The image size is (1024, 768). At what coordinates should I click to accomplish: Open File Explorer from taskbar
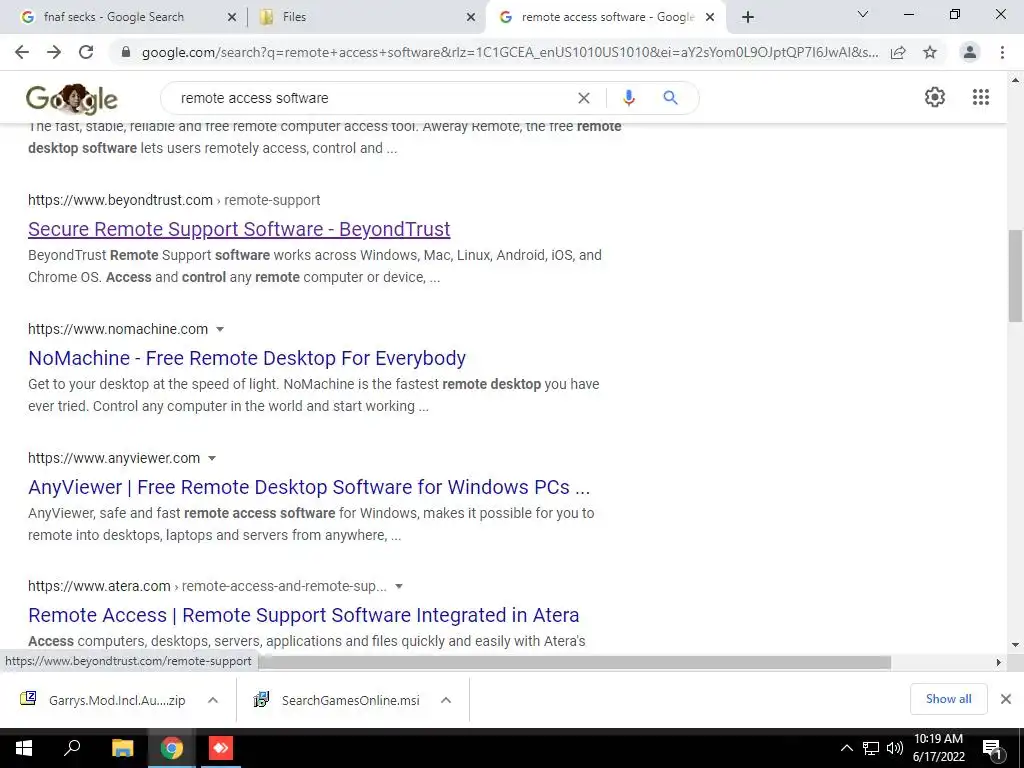coord(122,748)
